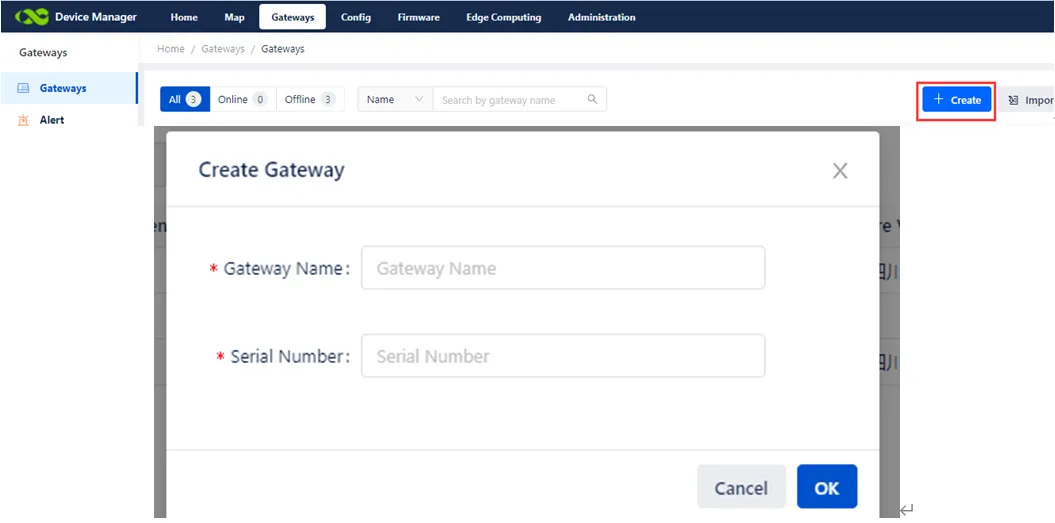Screen dimensions: 1055x523
Task: Open the Firmware menu tab
Action: (419, 17)
